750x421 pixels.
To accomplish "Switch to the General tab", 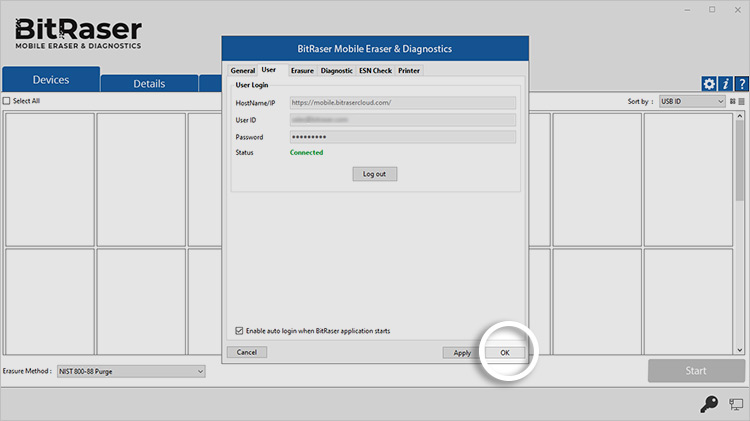I will [243, 70].
